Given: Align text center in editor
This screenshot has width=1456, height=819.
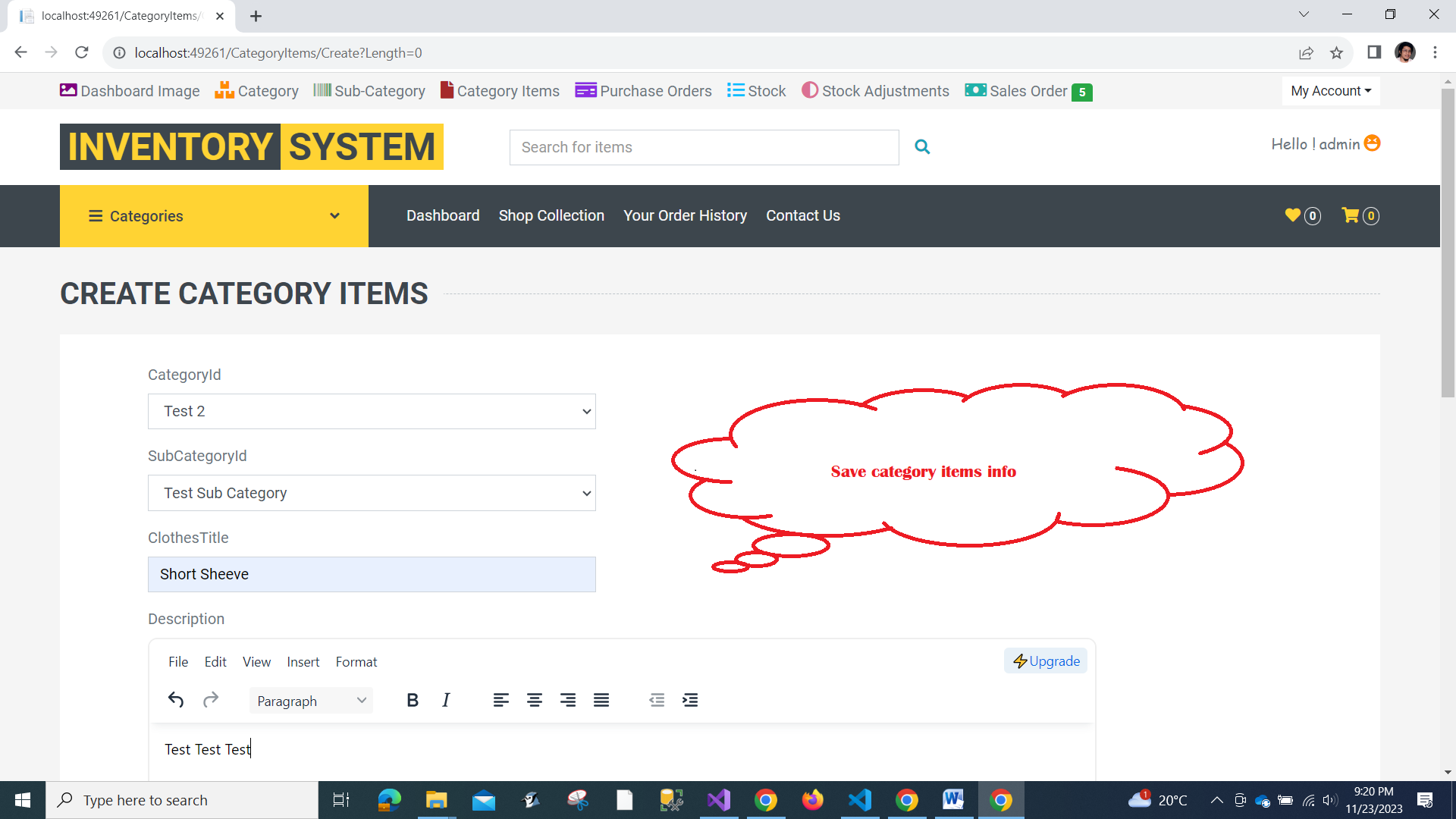Looking at the screenshot, I should (x=535, y=700).
